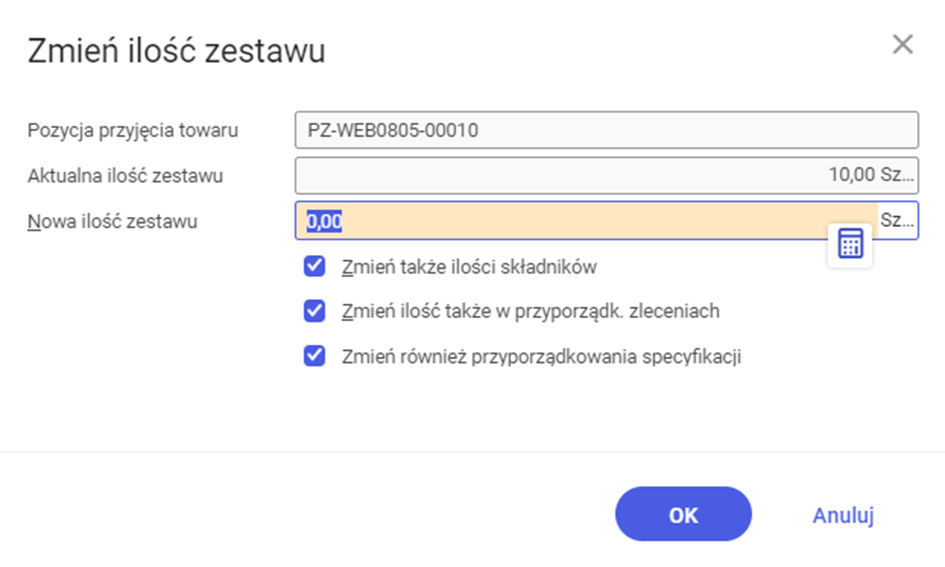The width and height of the screenshot is (945, 567).
Task: Click the Zmień ilość także w przyporządk. zleceniach label
Action: 530,312
